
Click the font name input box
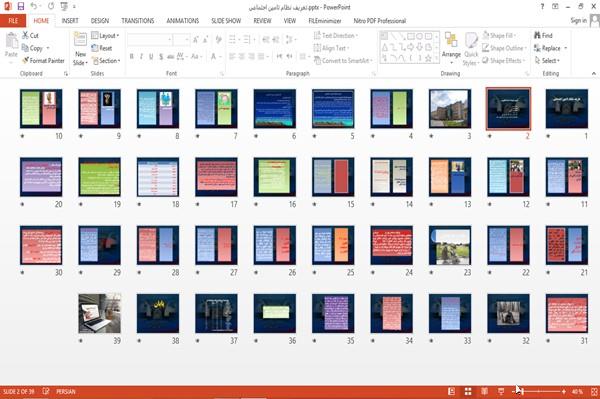tap(149, 39)
